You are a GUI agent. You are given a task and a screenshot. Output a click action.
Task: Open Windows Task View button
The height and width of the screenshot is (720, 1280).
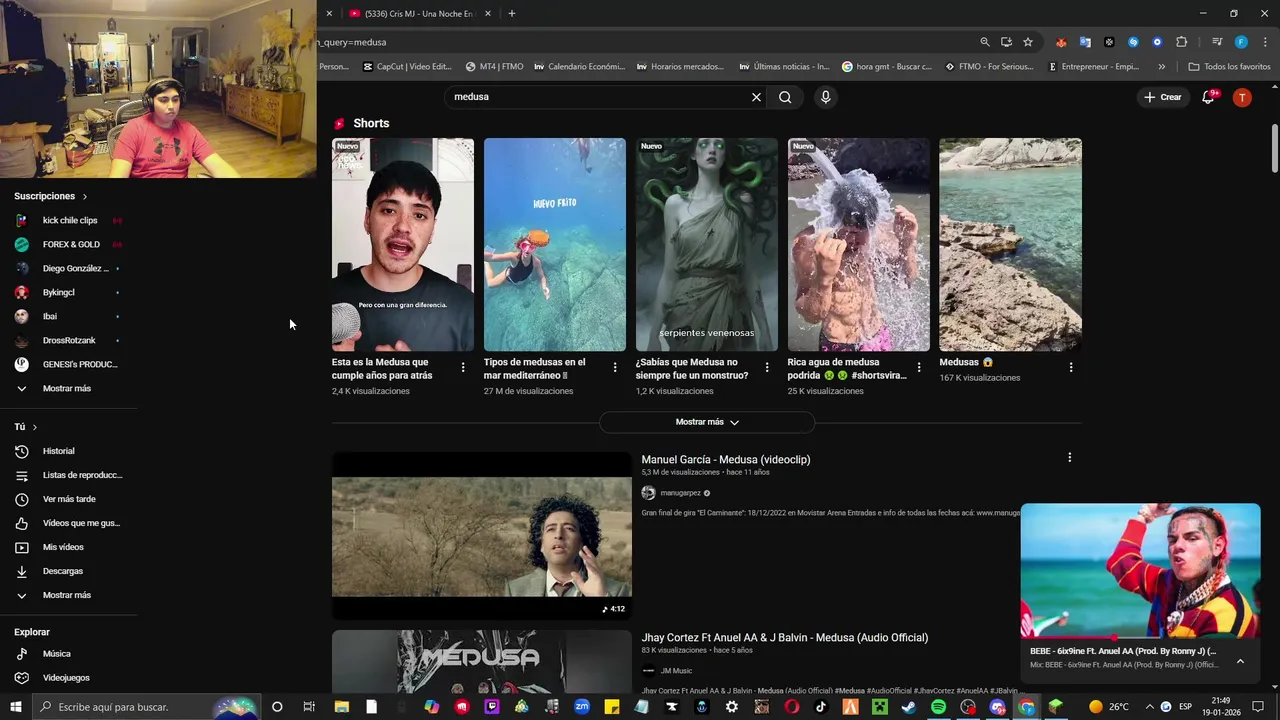[309, 707]
